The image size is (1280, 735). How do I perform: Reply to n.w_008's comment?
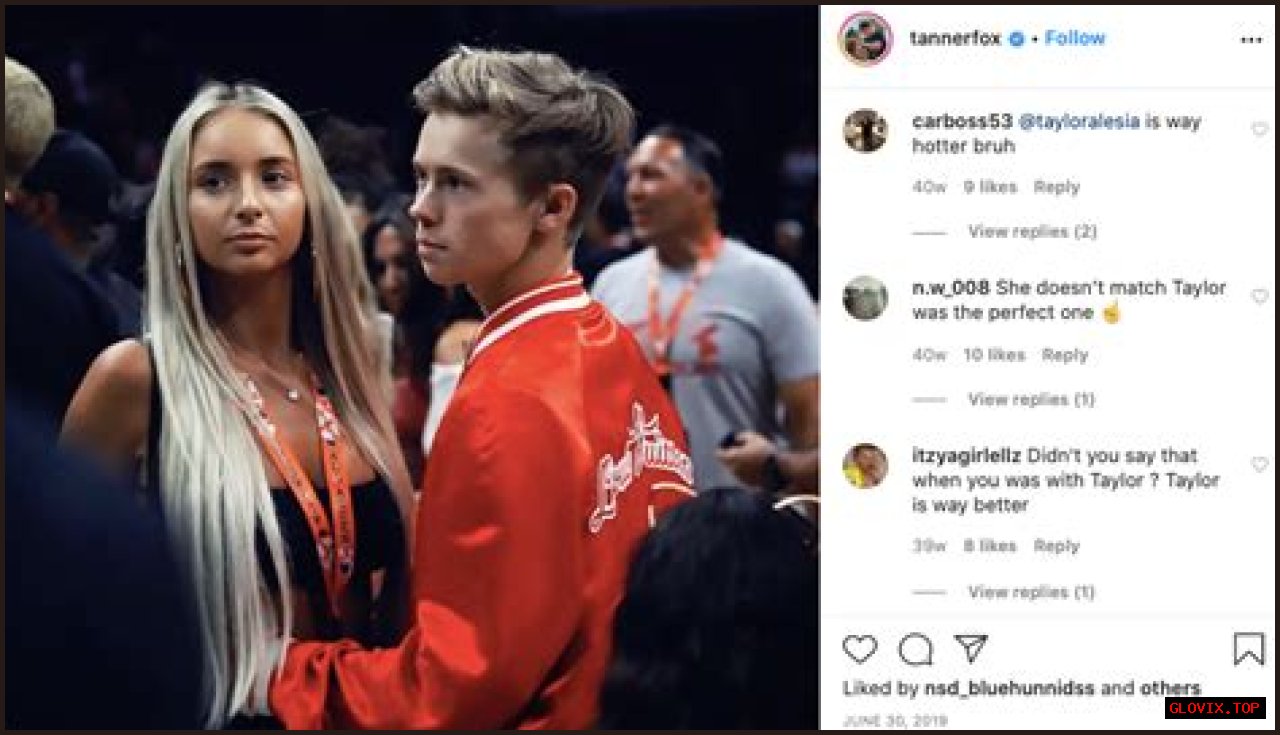[x=1065, y=355]
